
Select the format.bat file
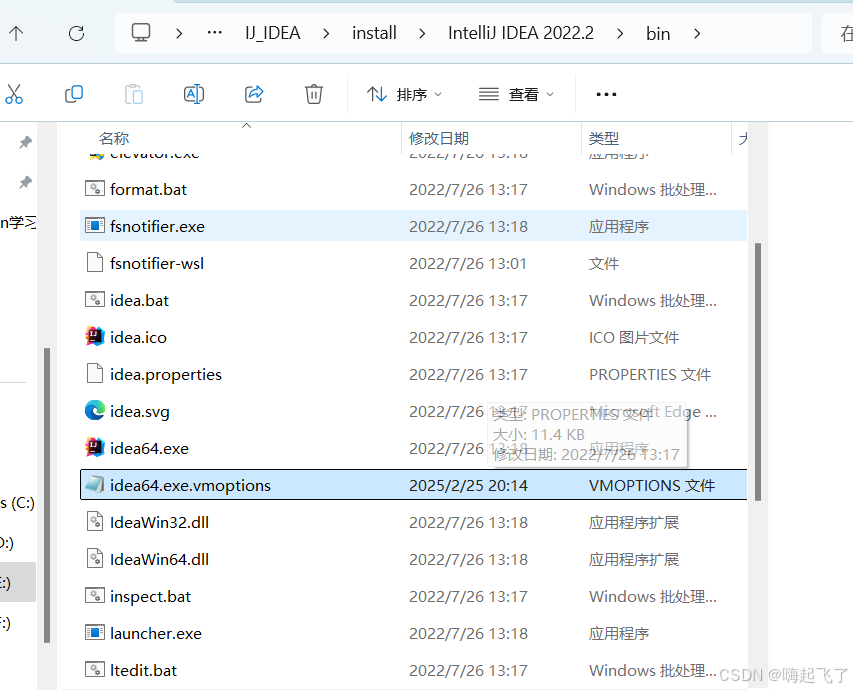(413, 189)
